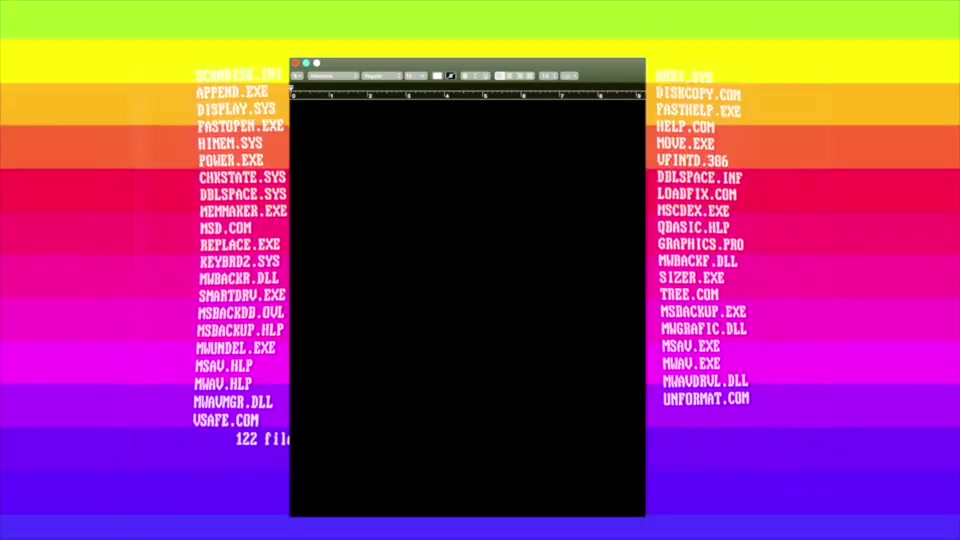Screen dimensions: 960x540
Task: Click MWGRAFIC.DLL file name
Action: pyautogui.click(x=704, y=329)
